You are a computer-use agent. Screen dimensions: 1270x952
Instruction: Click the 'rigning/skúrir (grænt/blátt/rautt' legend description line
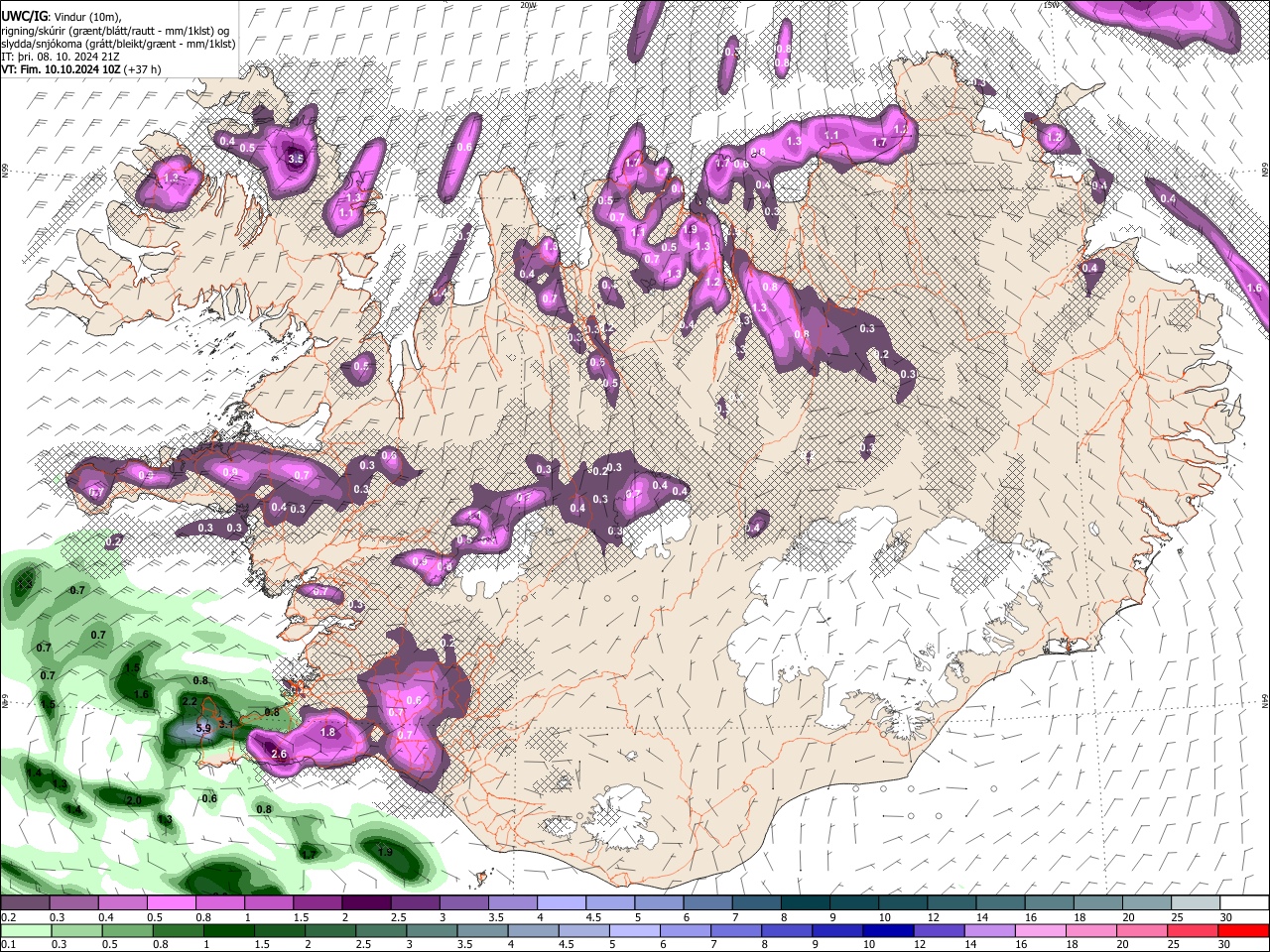pos(114,30)
